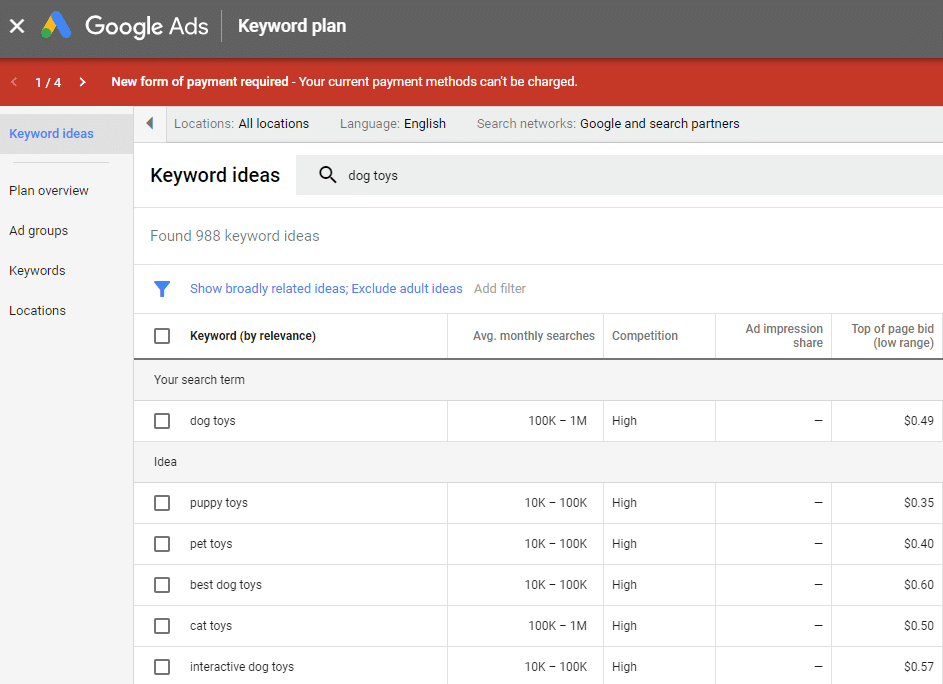Check the checkbox for 'dog toys'
943x684 pixels.
pos(162,420)
